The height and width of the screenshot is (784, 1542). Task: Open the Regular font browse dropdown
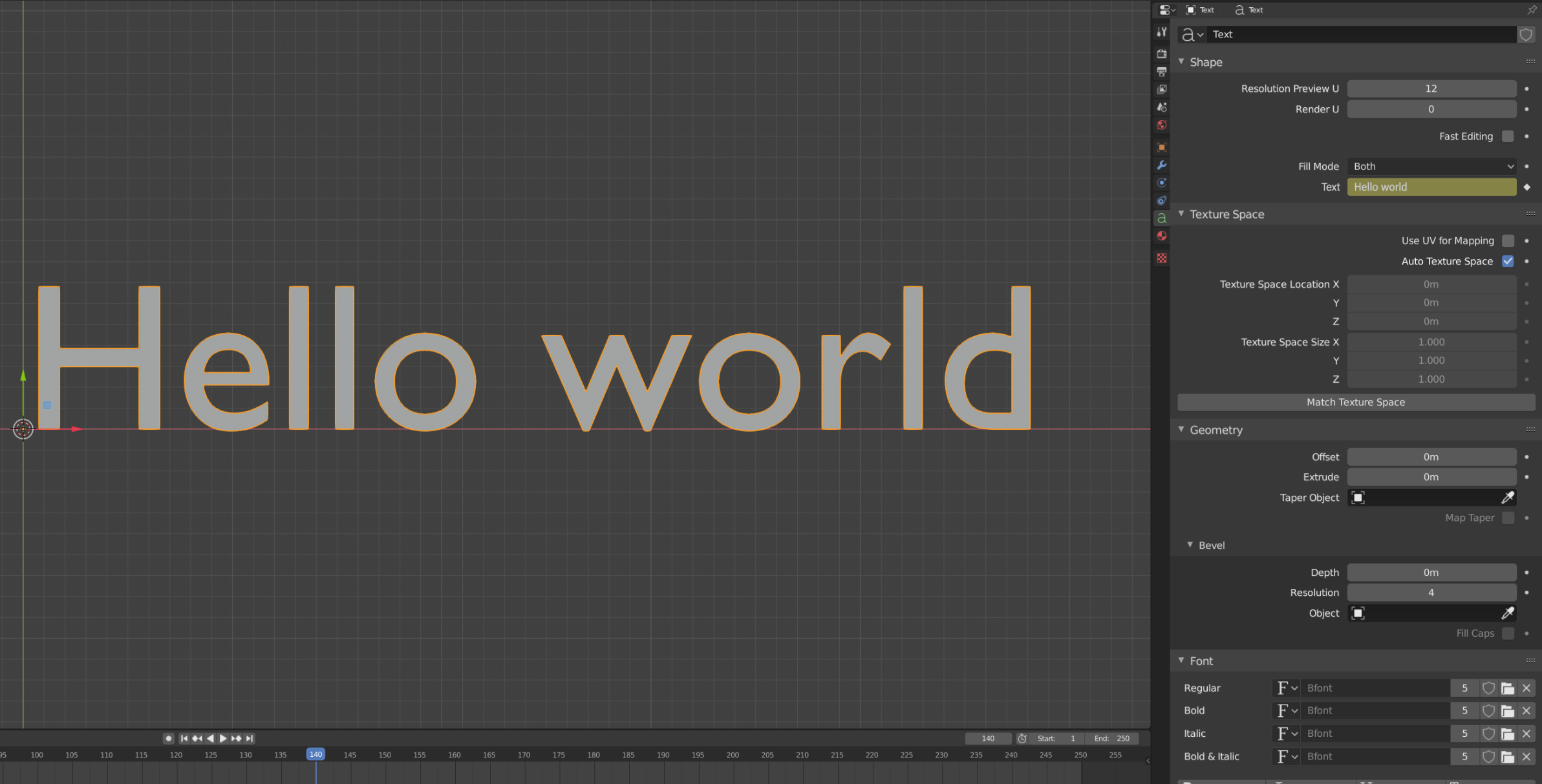(1287, 688)
